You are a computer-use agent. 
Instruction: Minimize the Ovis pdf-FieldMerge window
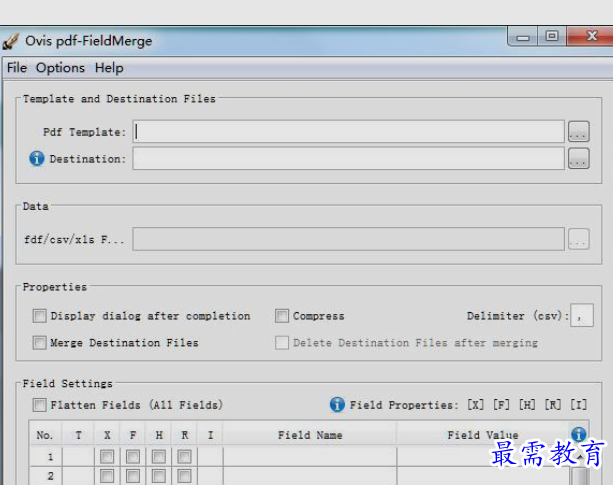coord(523,37)
